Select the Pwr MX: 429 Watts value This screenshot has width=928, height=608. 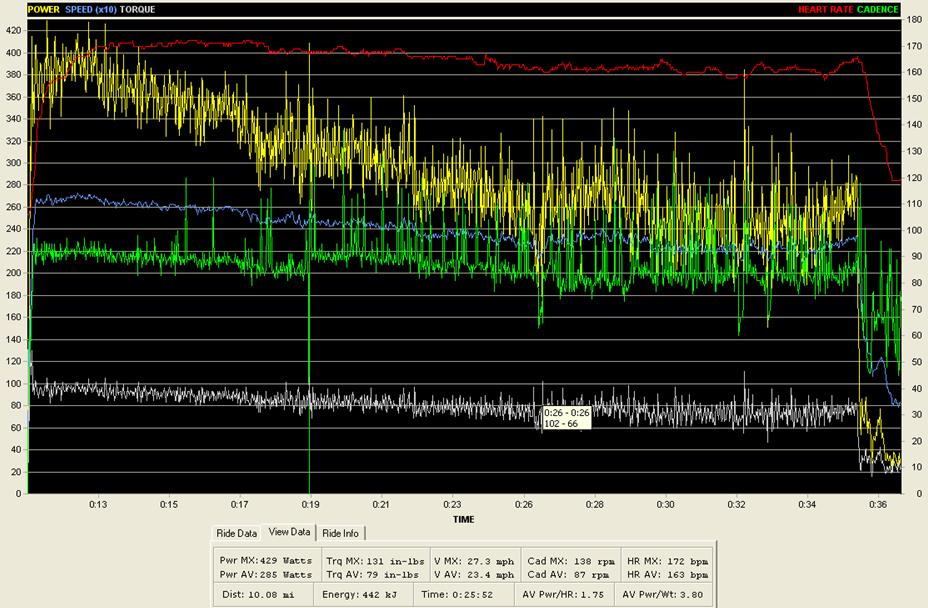coord(265,561)
